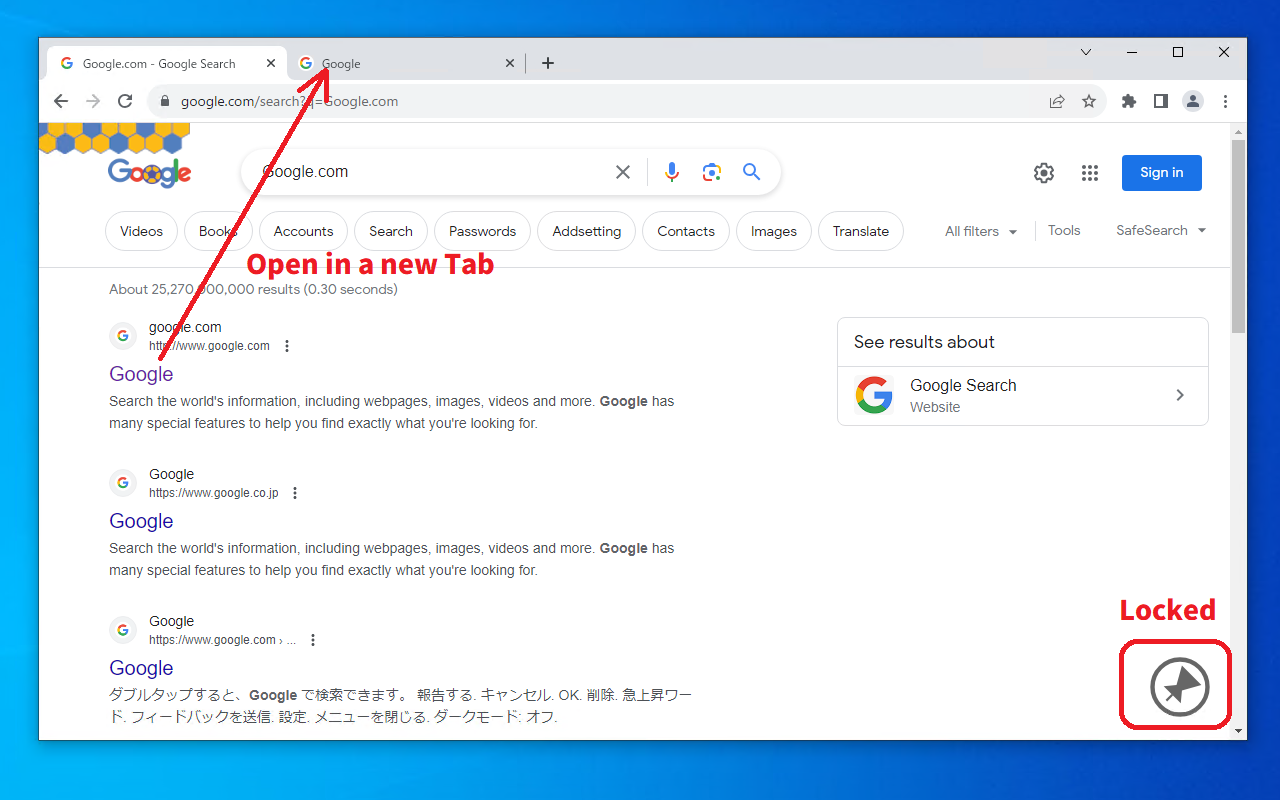
Task: Open the Tools button
Action: pos(1064,230)
